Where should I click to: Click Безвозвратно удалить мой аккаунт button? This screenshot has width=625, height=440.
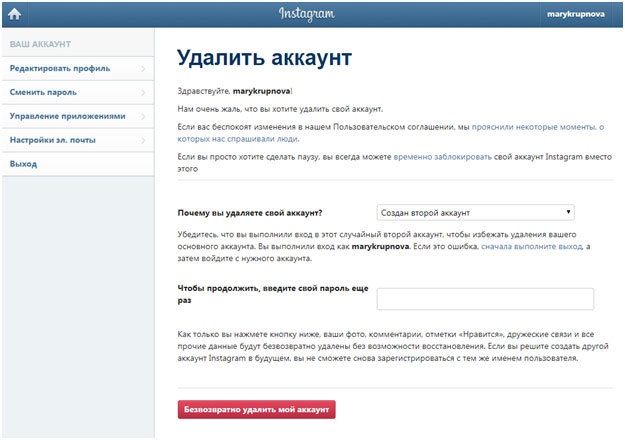(x=256, y=409)
